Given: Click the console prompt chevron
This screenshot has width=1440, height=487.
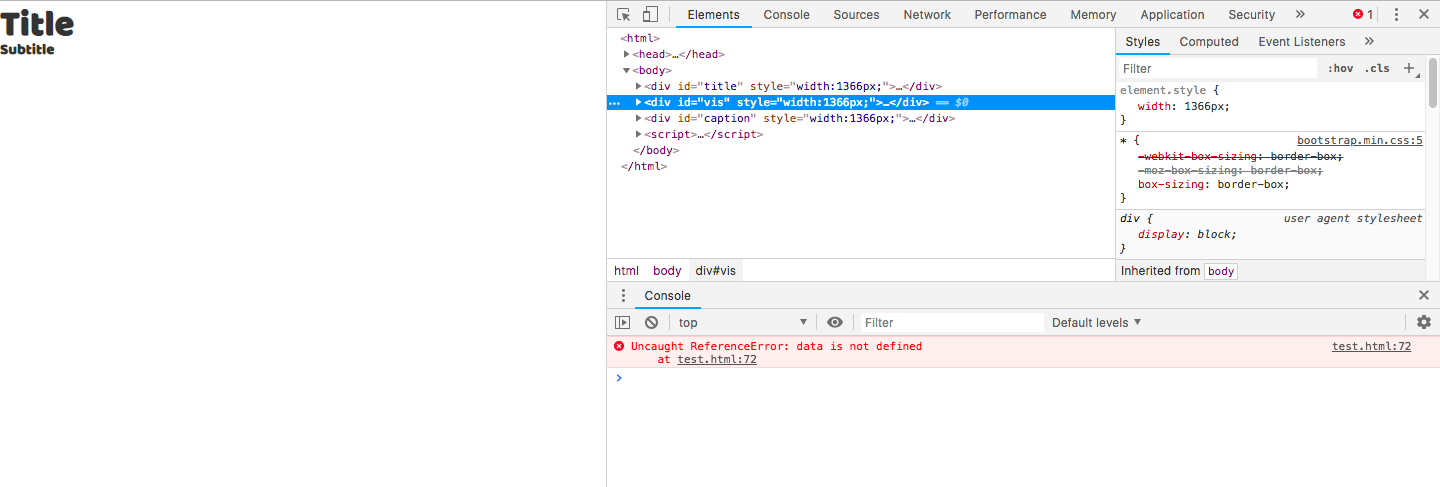Looking at the screenshot, I should pyautogui.click(x=619, y=377).
